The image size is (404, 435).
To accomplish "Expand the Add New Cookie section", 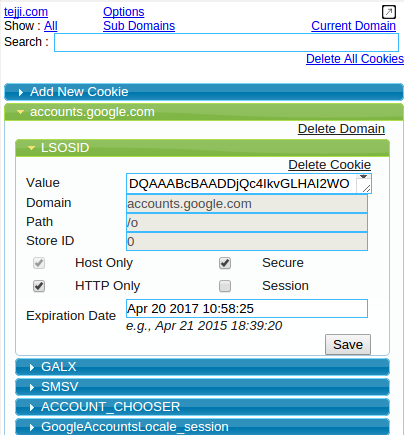I will (204, 92).
